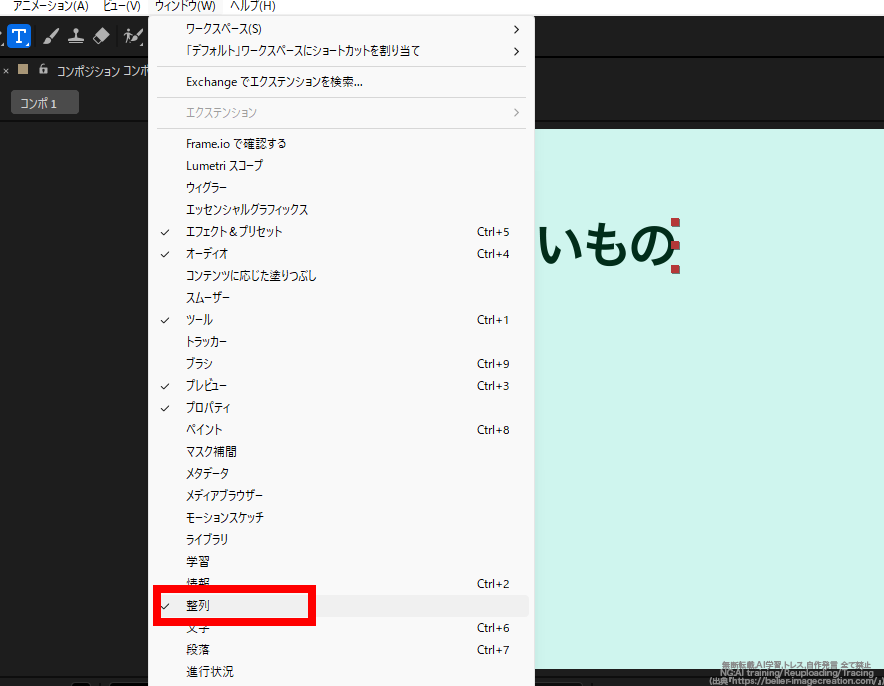
Task: Select the Clone Stamp tool
Action: coord(76,36)
